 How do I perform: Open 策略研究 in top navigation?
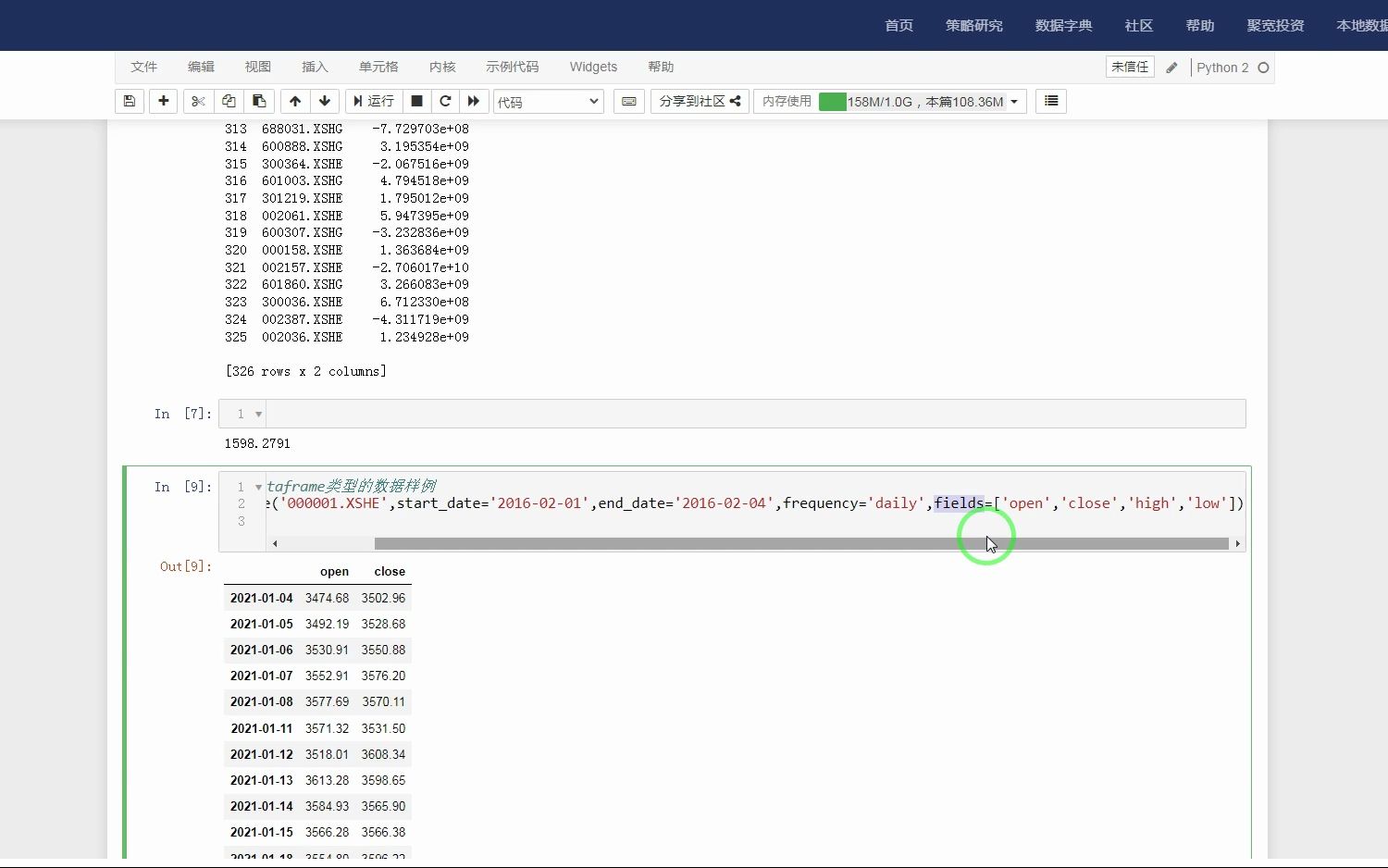pyautogui.click(x=973, y=26)
